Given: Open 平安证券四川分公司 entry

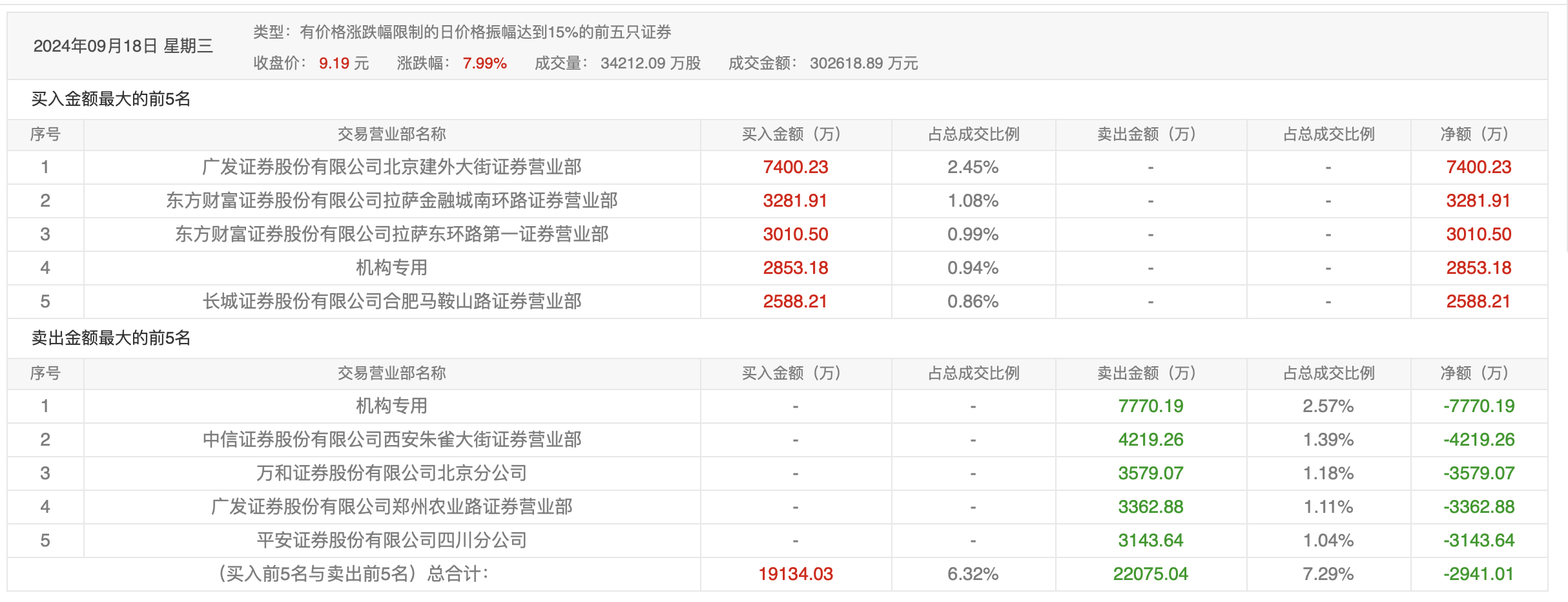Looking at the screenshot, I should [x=391, y=541].
